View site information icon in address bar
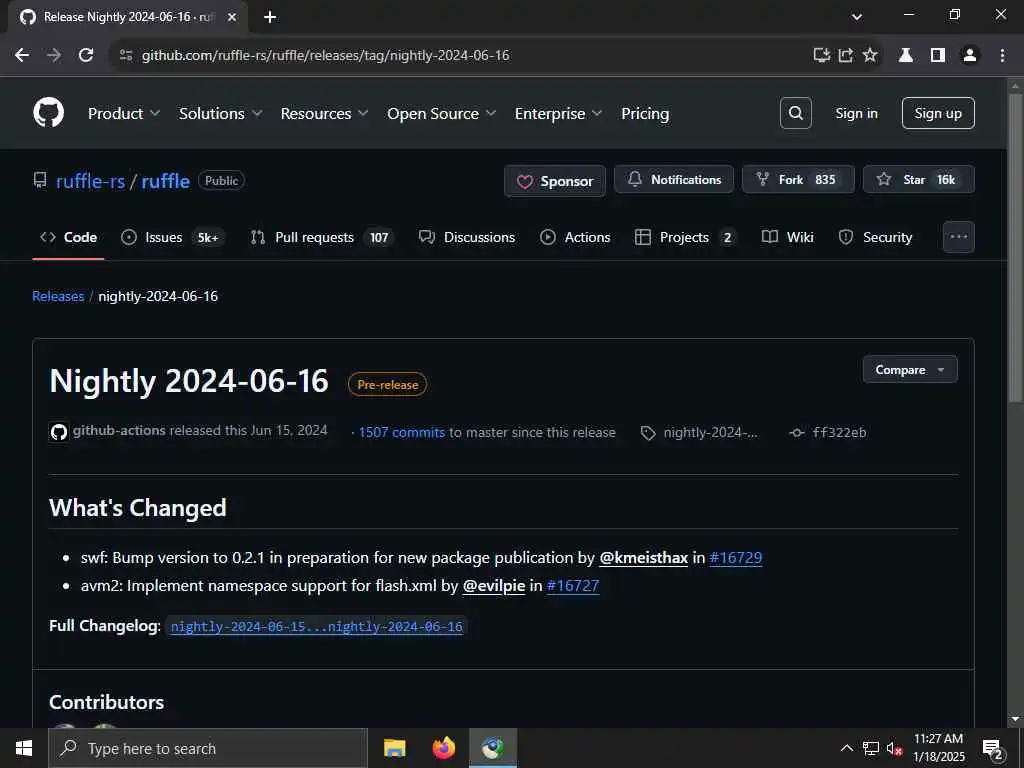Image resolution: width=1024 pixels, height=768 pixels. (x=126, y=55)
